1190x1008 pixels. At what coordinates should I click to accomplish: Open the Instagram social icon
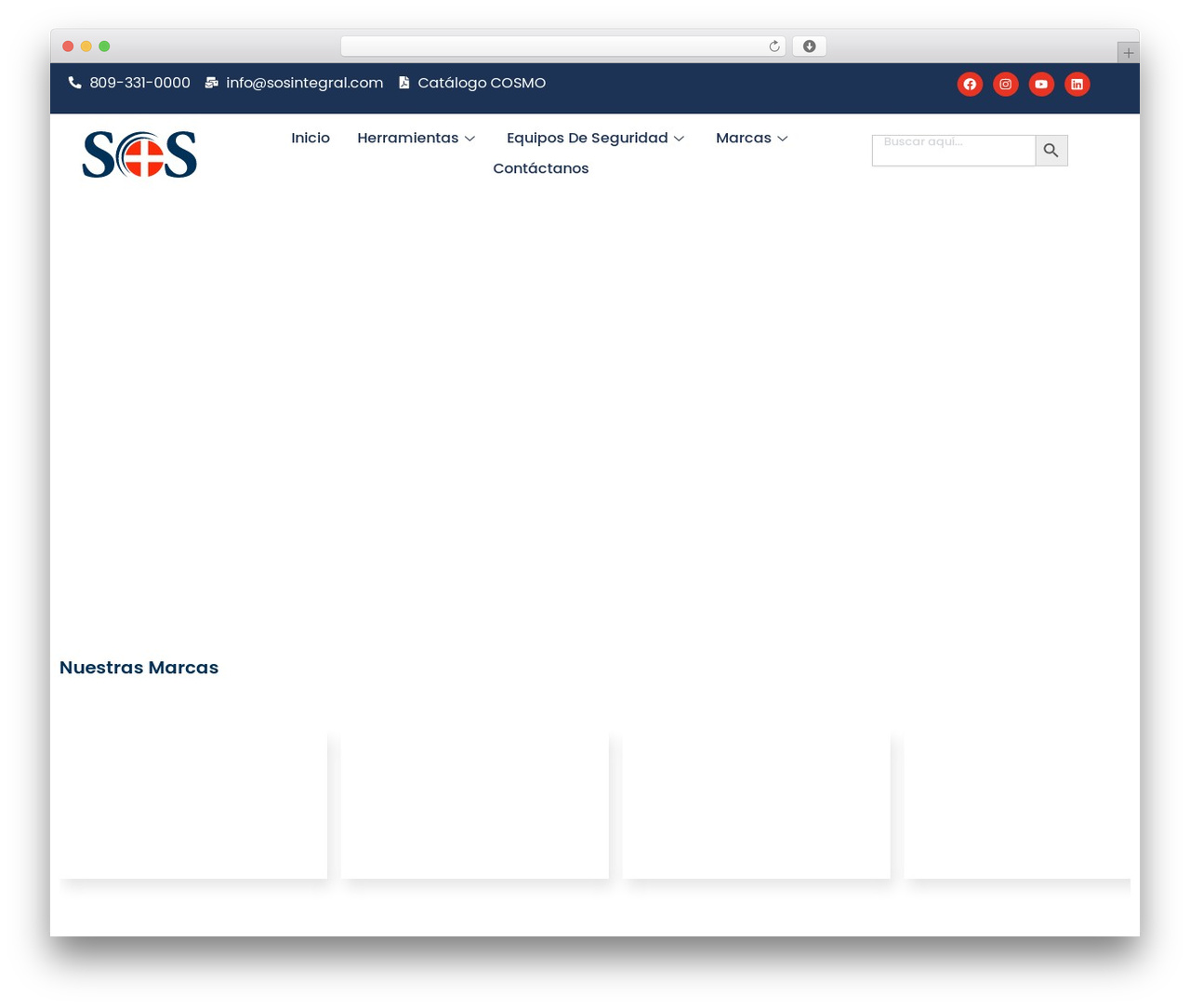pyautogui.click(x=1005, y=85)
